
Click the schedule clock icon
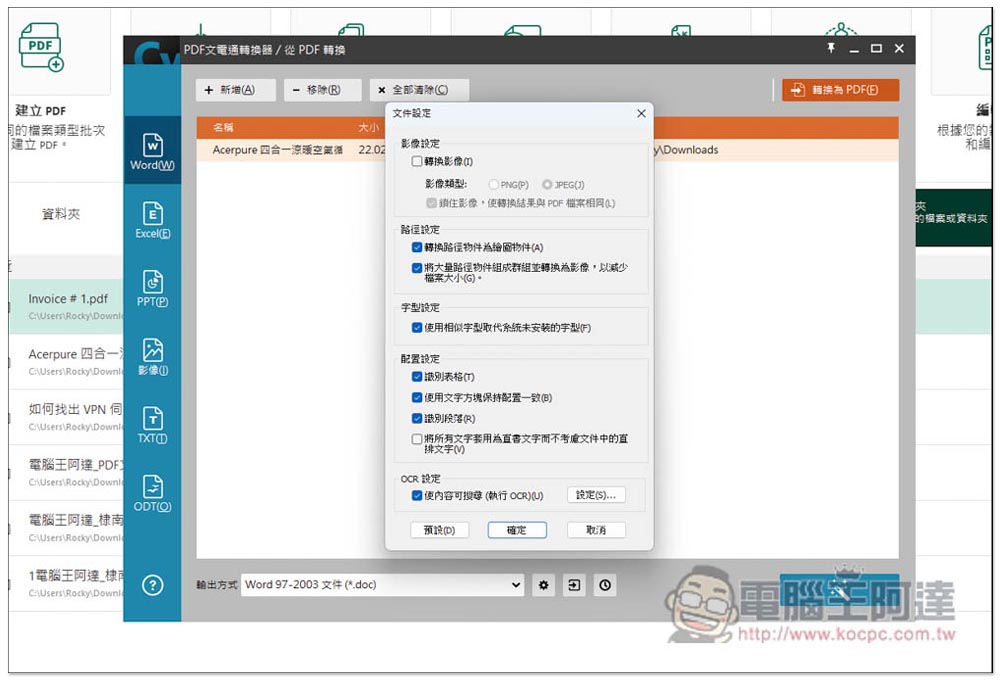click(605, 585)
